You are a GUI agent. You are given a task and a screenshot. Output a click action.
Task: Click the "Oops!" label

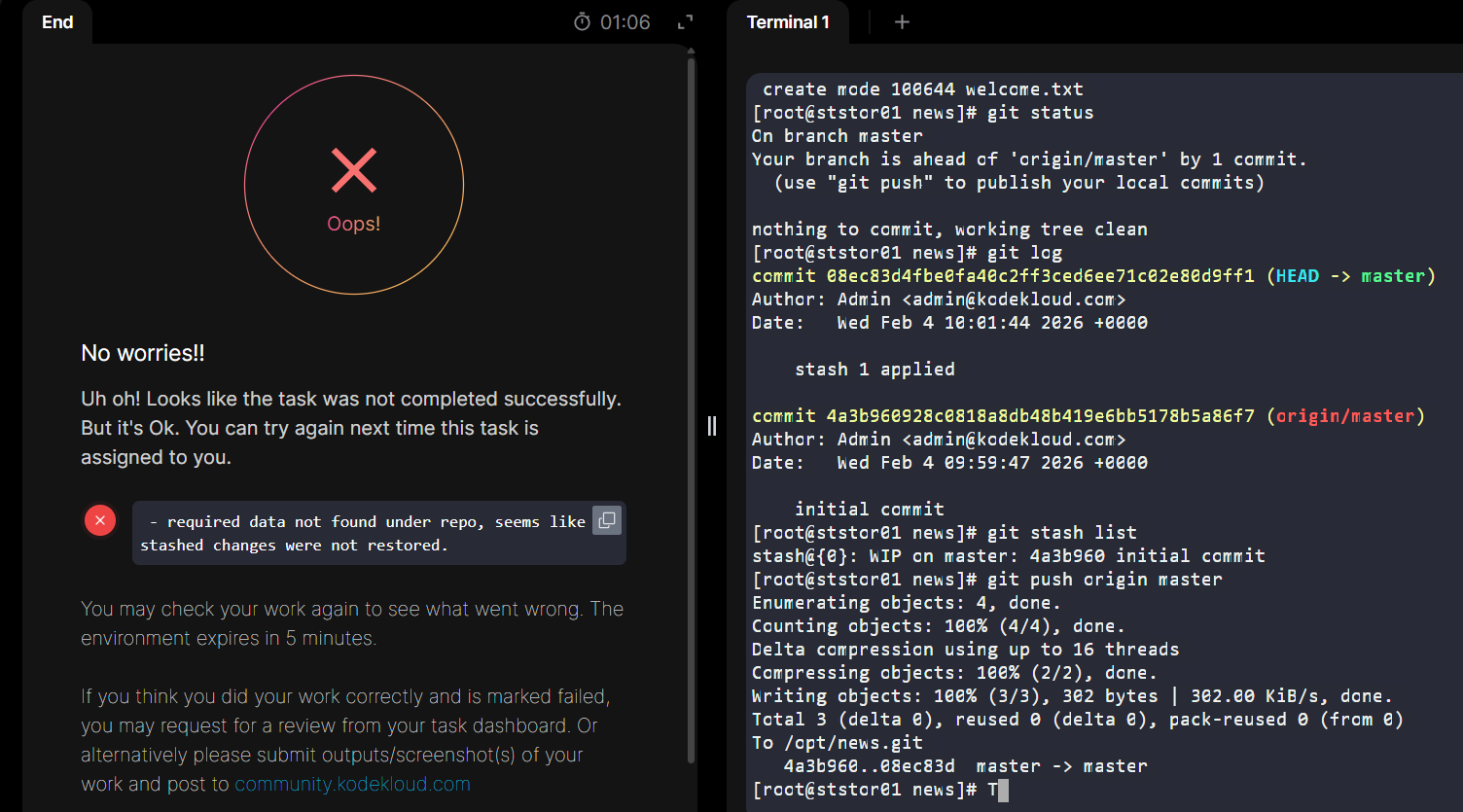(354, 224)
